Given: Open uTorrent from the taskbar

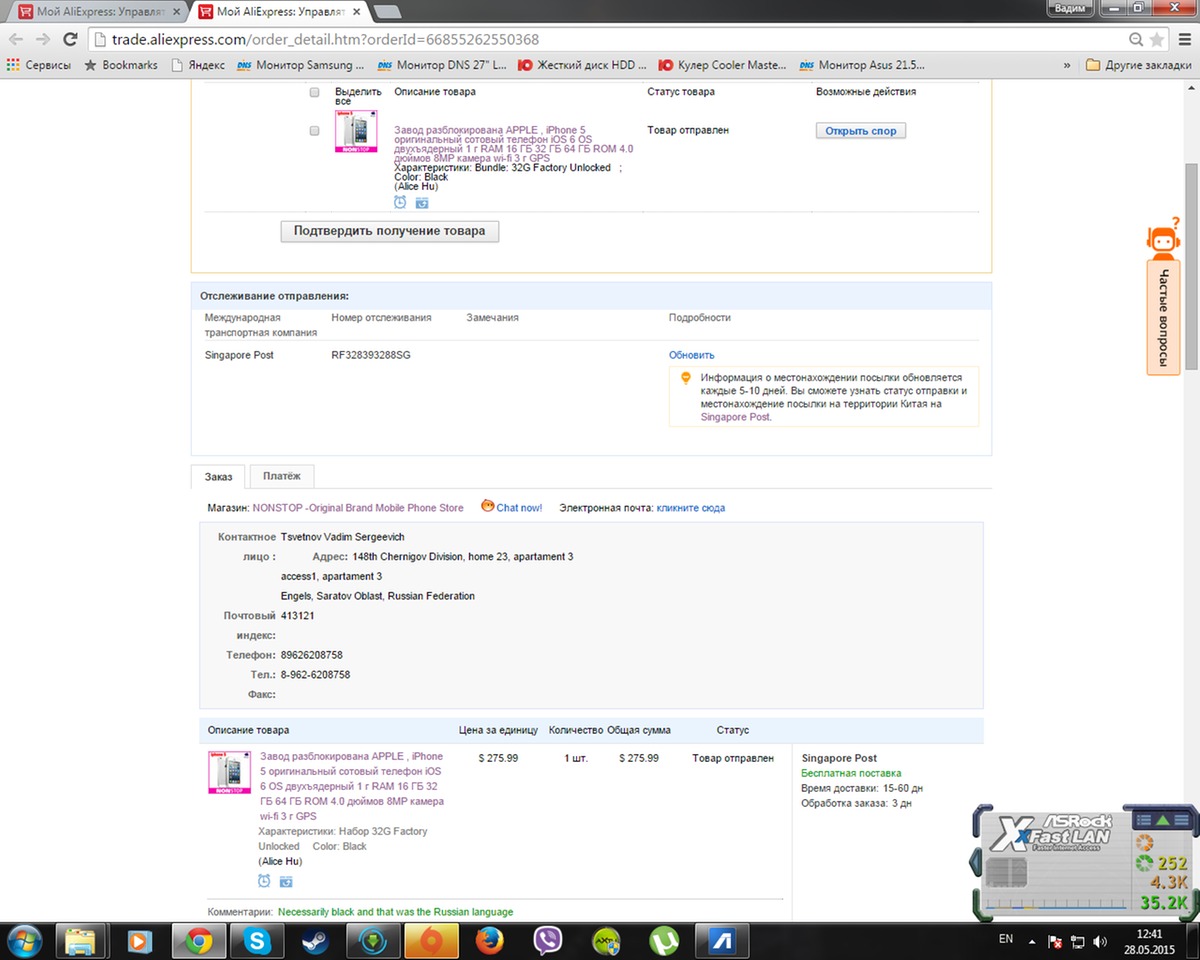Looking at the screenshot, I should 663,941.
